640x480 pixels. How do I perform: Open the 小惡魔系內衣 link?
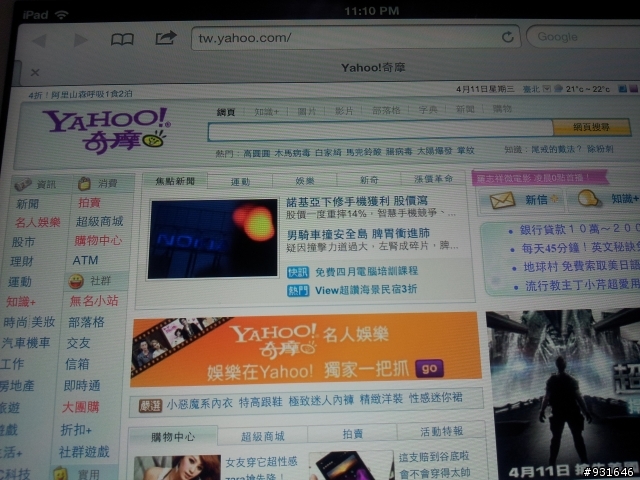(x=200, y=404)
